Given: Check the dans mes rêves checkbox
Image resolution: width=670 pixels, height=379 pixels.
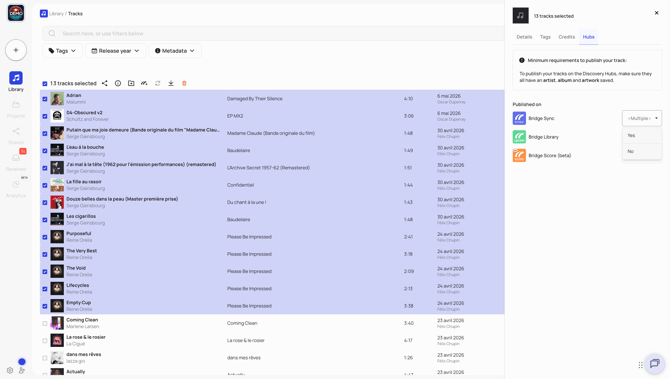Looking at the screenshot, I should pyautogui.click(x=44, y=358).
